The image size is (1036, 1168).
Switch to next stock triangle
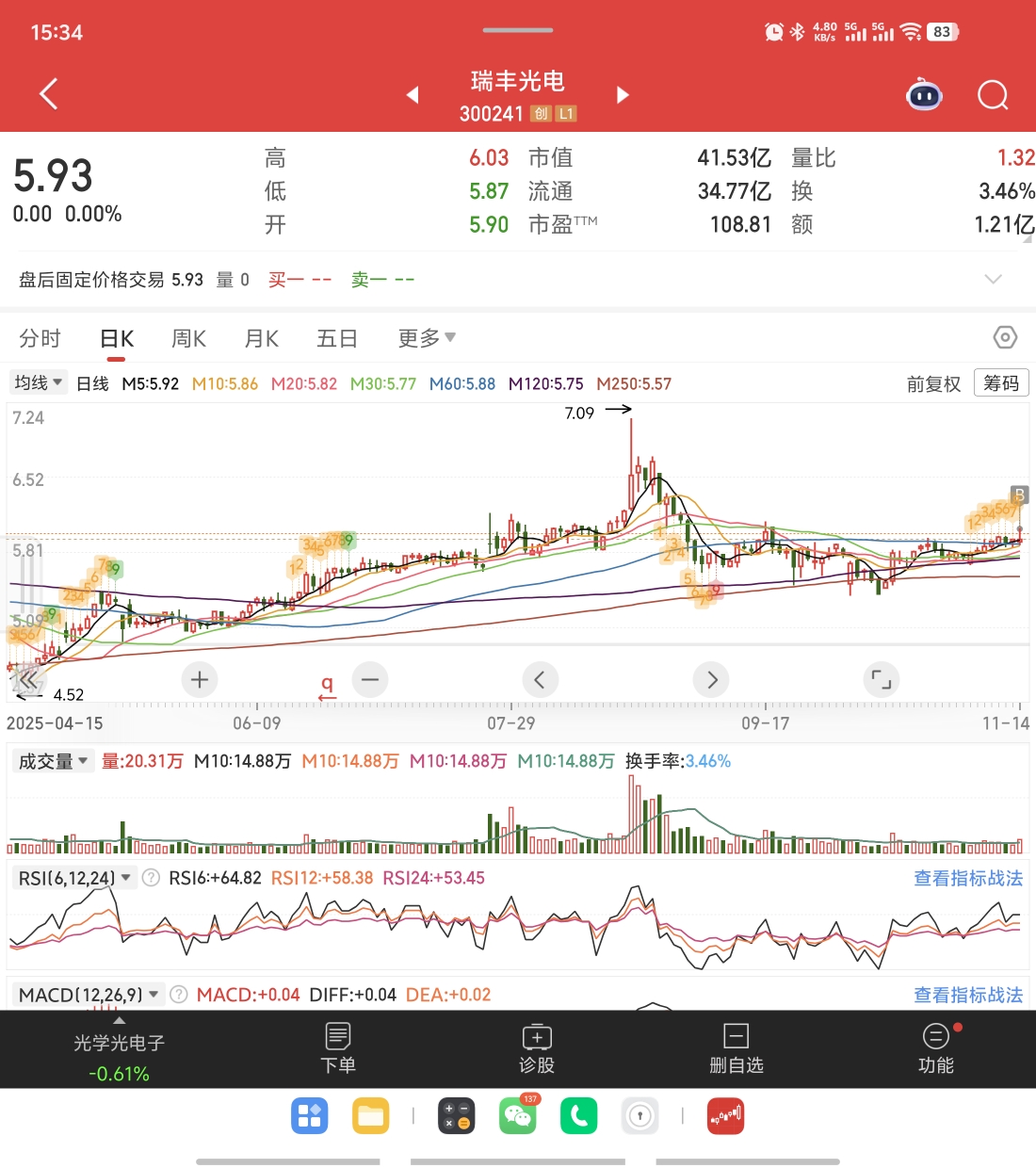(x=623, y=94)
